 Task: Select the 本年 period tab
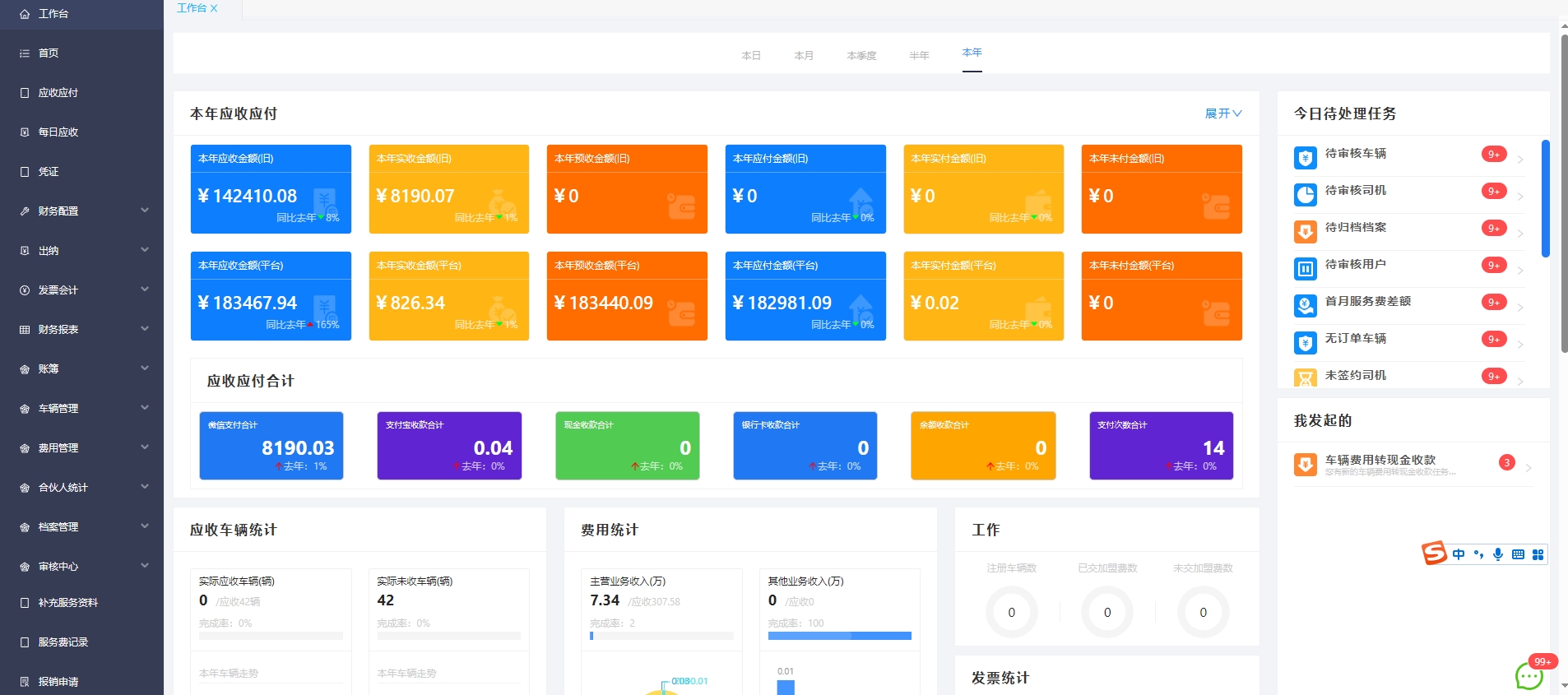click(972, 53)
